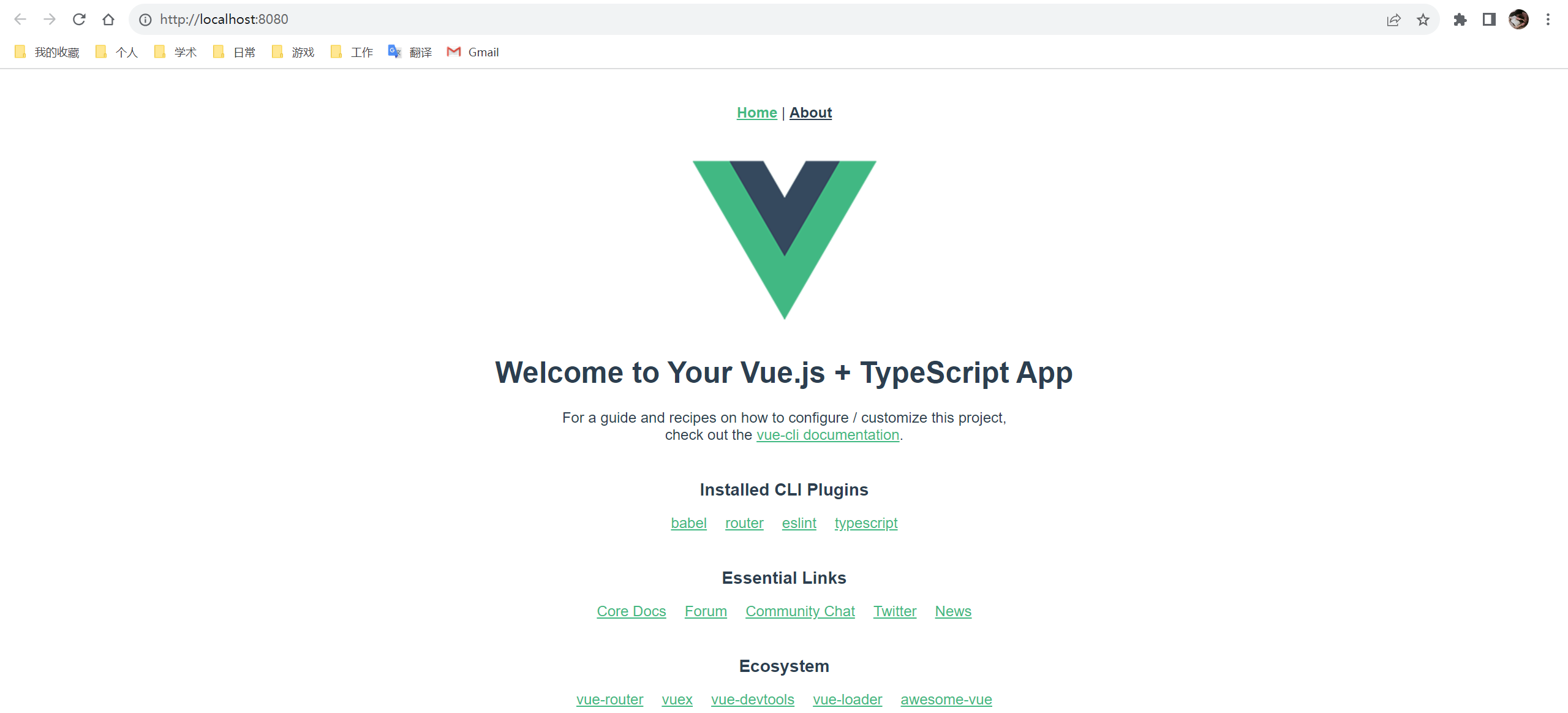Image resolution: width=1568 pixels, height=713 pixels.
Task: Open the Twitter link
Action: coord(895,611)
